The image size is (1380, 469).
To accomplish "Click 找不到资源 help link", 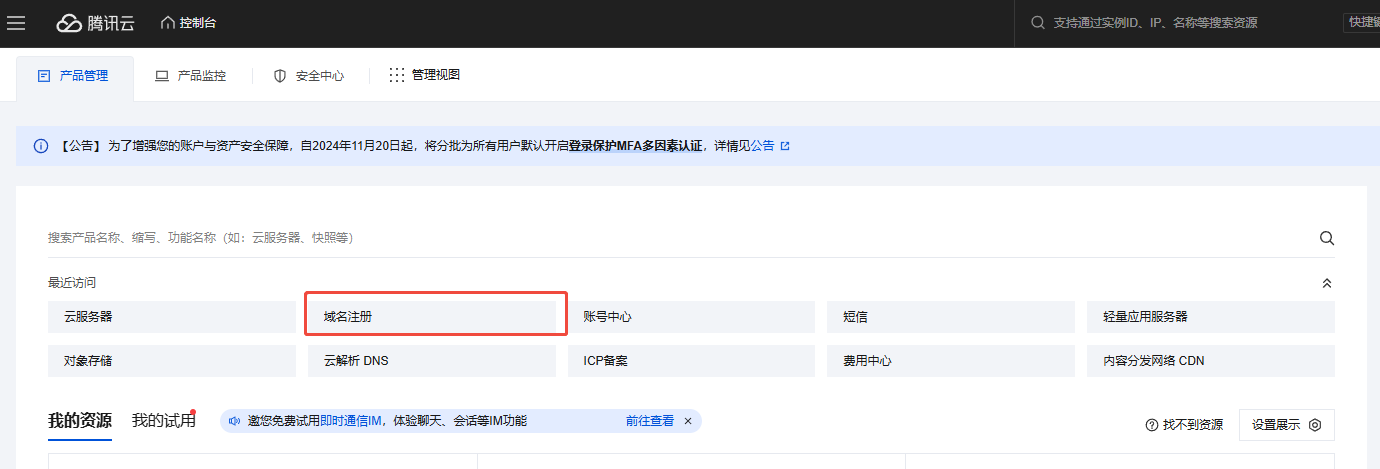I will coord(1184,425).
